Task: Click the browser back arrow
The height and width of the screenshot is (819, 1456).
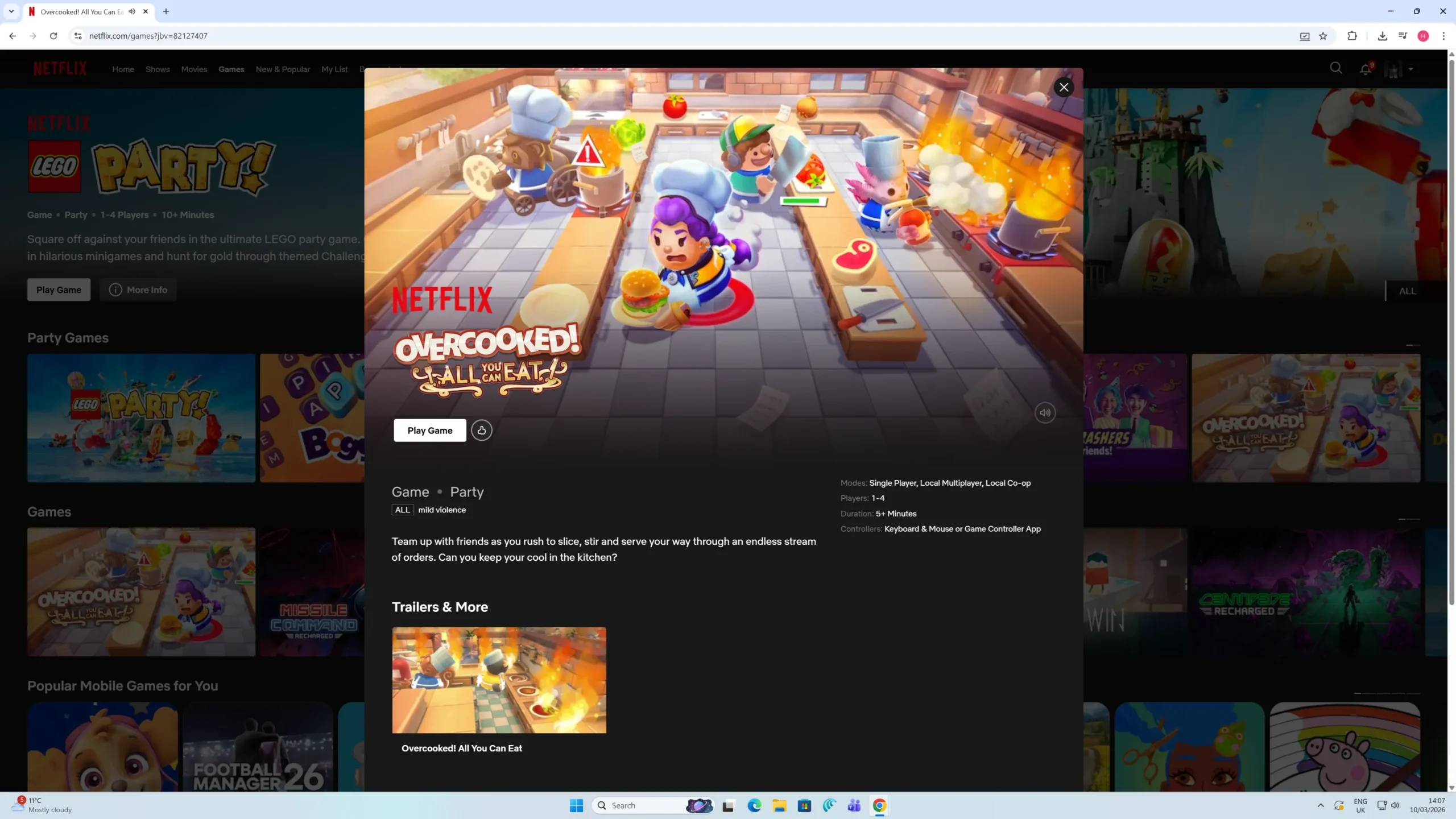Action: (x=12, y=35)
